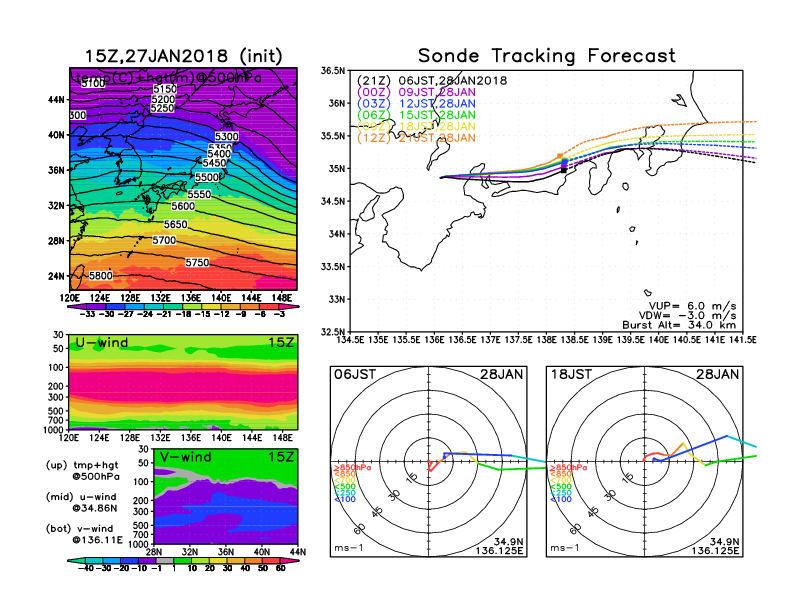Click the 5150 contour label near the top

pos(165,89)
